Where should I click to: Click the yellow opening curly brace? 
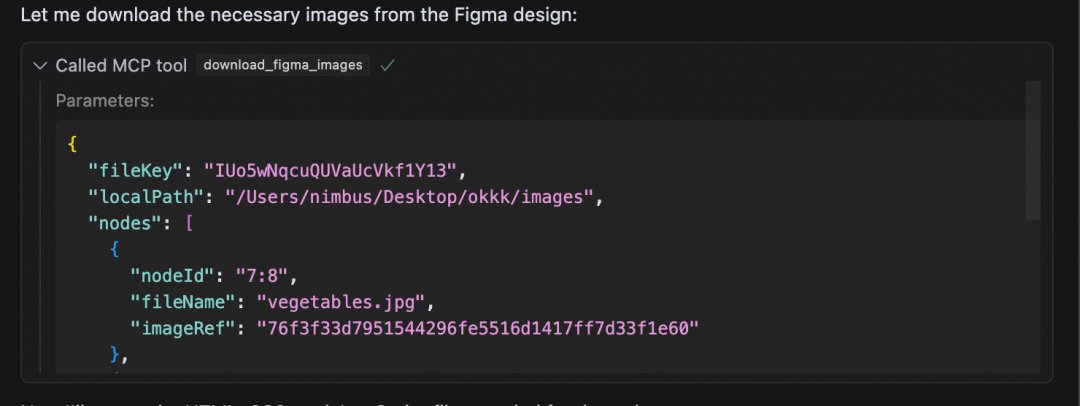[x=72, y=144]
